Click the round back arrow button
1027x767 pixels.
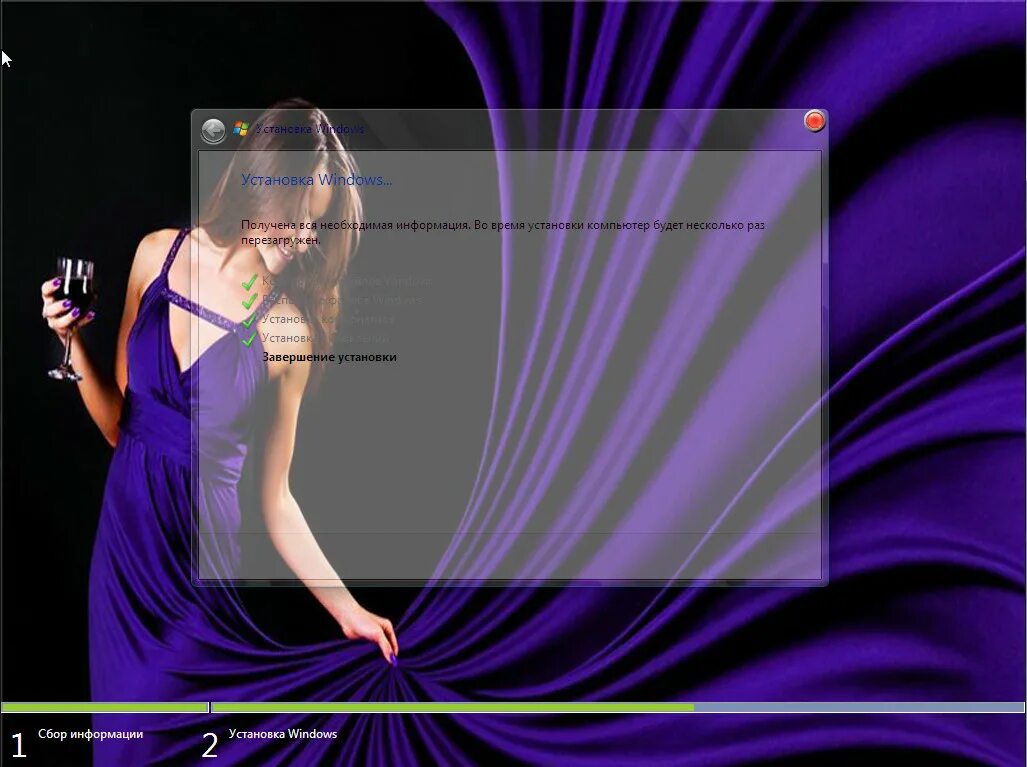tap(213, 131)
